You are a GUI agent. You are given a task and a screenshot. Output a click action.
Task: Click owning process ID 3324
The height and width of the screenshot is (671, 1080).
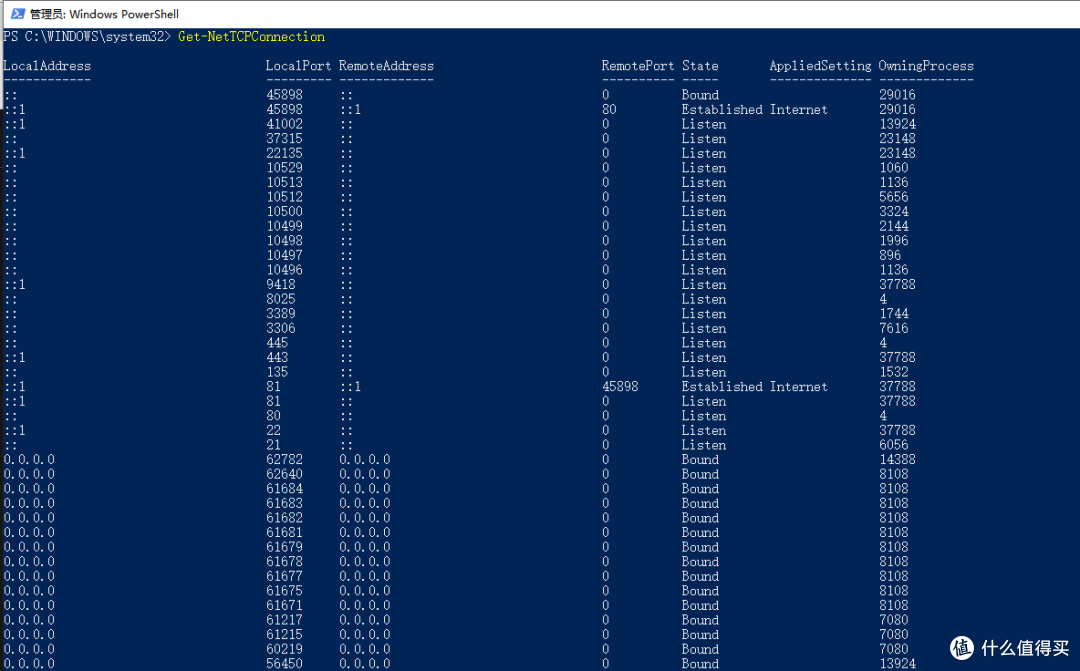point(893,211)
